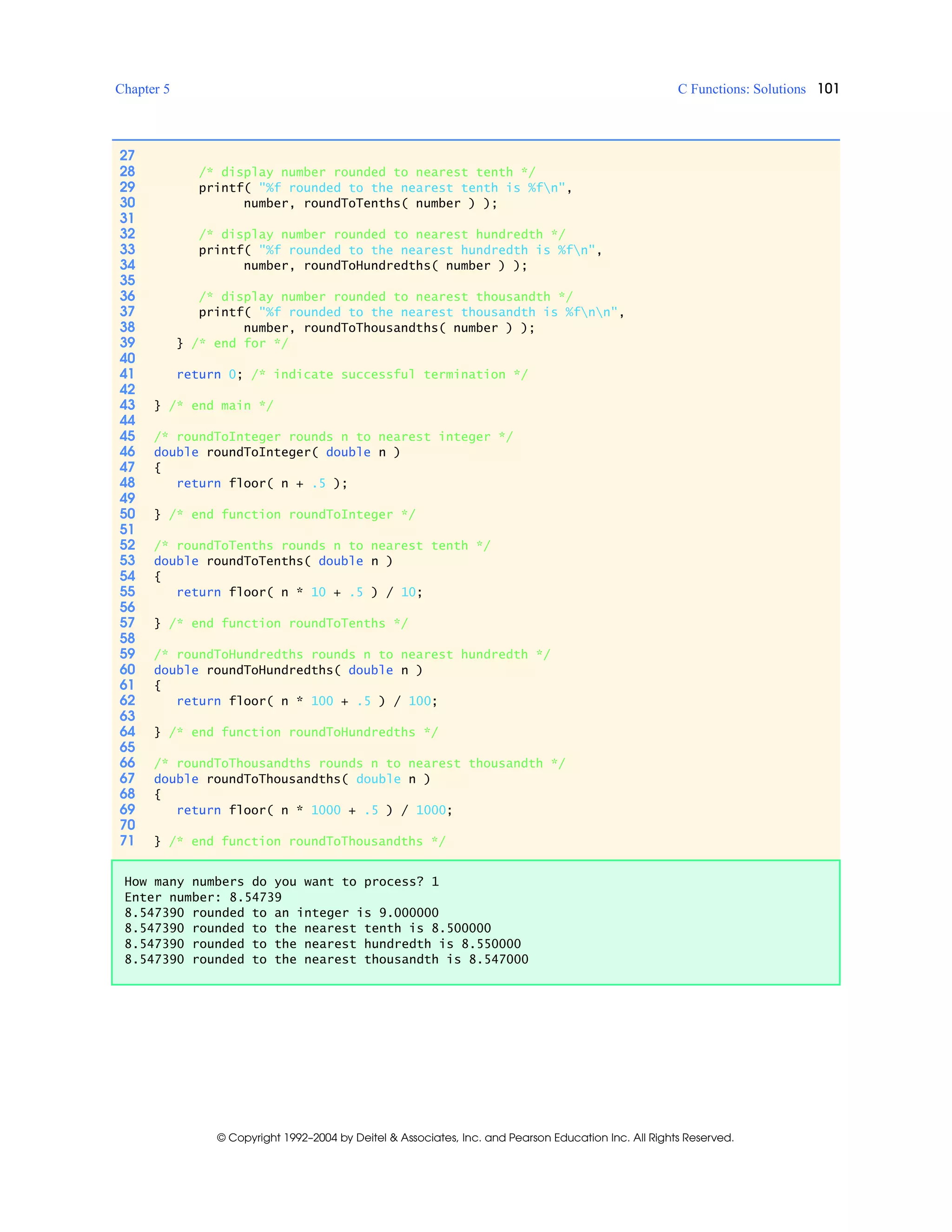Click the opening brace on line 61
Viewport: 952px width, 1232px height.
pos(158,685)
